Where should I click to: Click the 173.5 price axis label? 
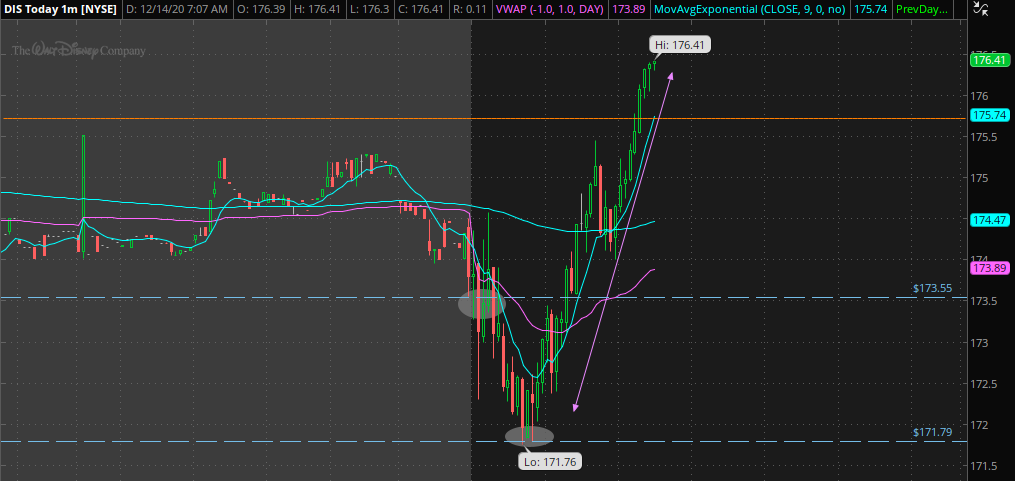[984, 302]
